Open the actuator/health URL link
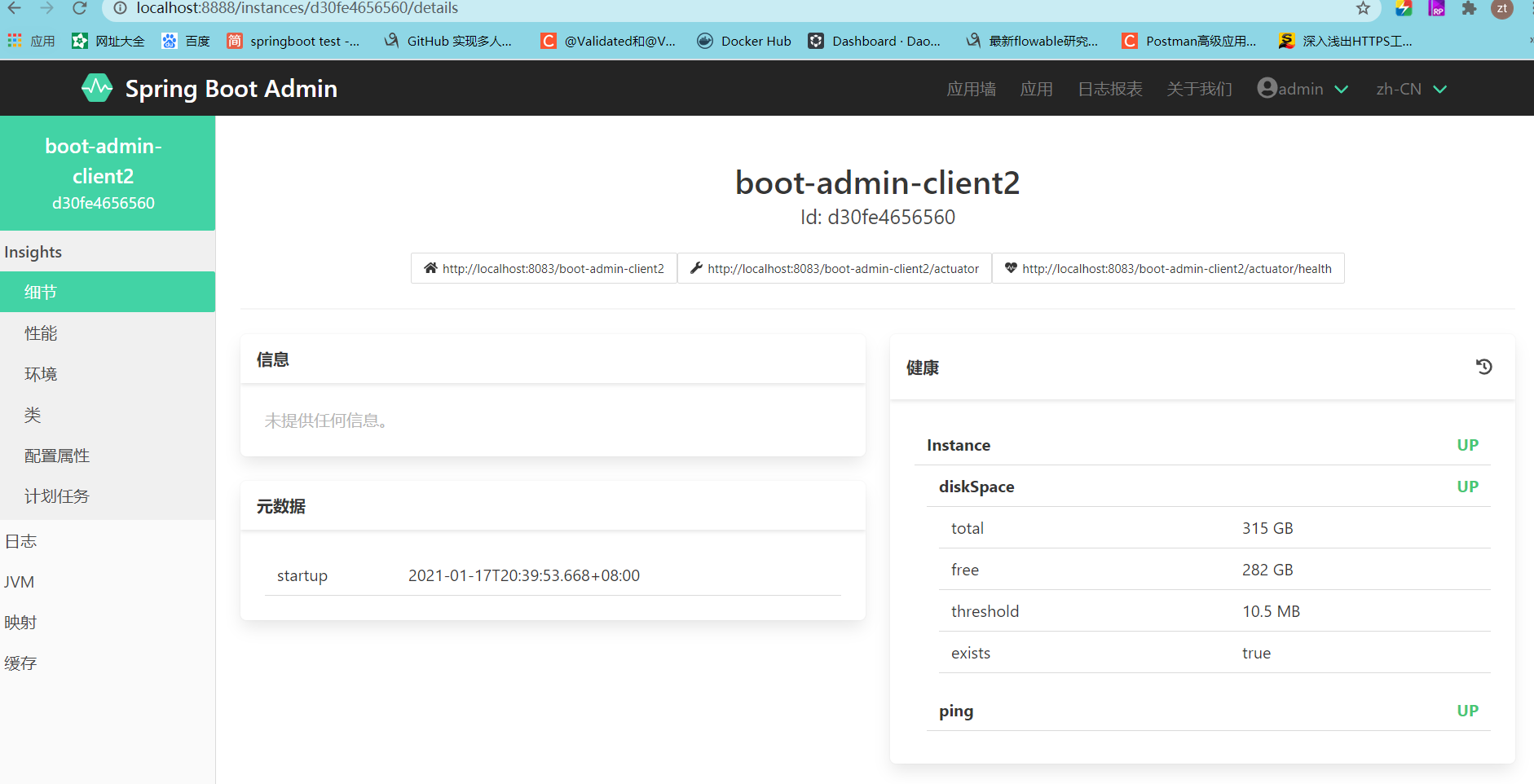The image size is (1534, 784). coord(1168,268)
